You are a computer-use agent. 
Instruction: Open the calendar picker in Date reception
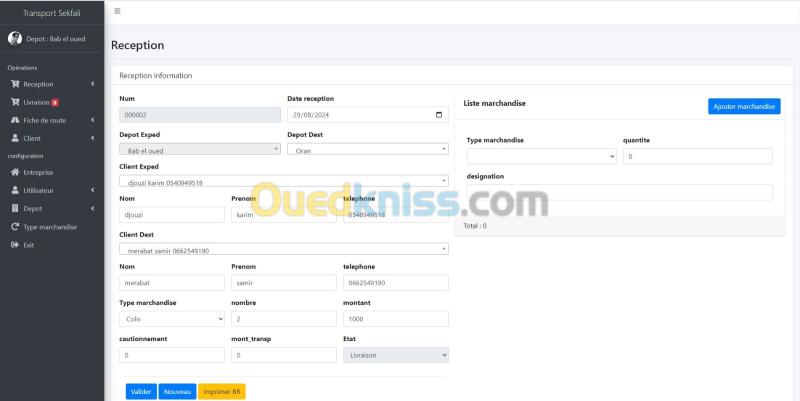coord(439,115)
